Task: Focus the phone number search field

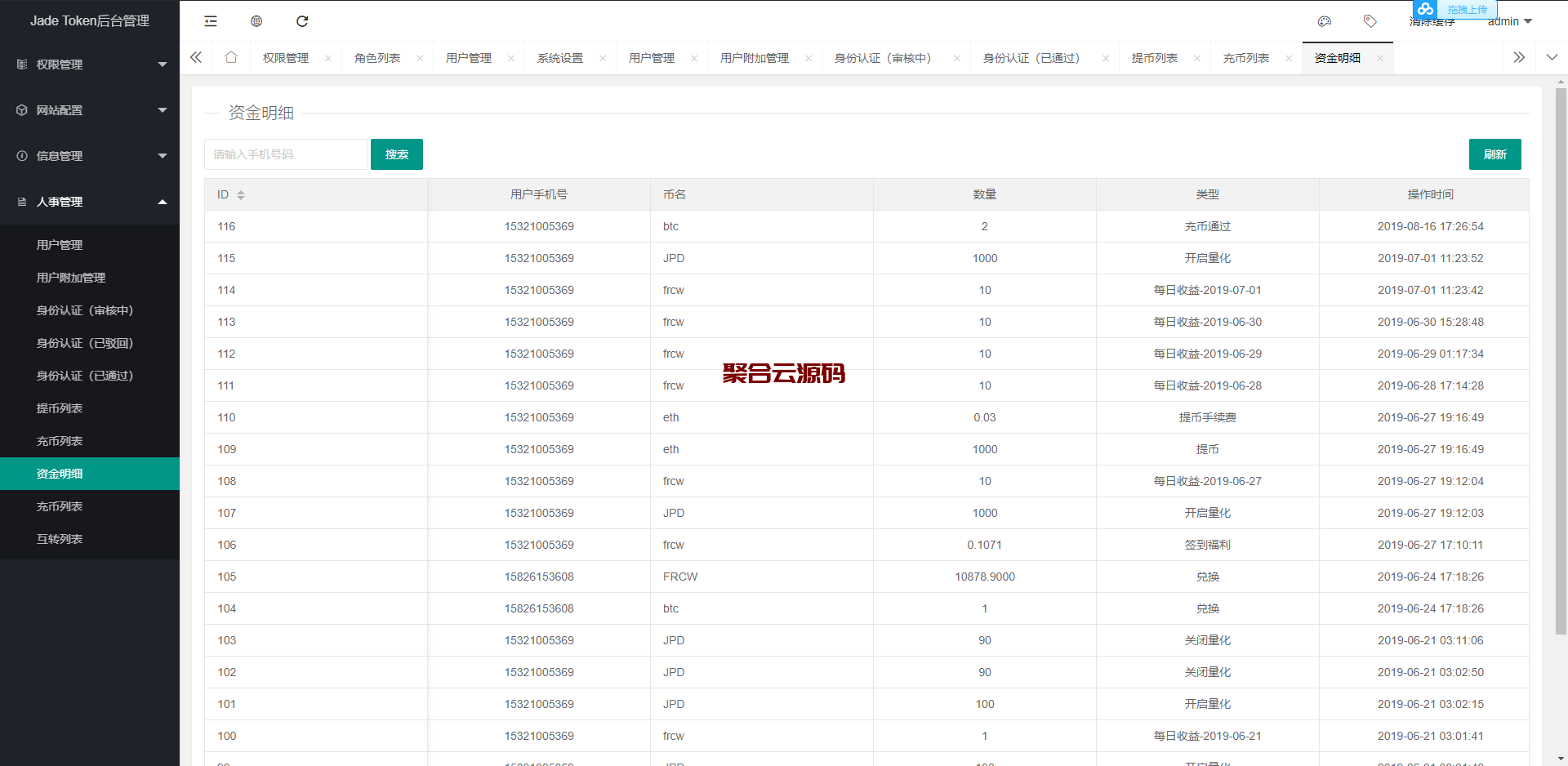Action: coord(286,154)
